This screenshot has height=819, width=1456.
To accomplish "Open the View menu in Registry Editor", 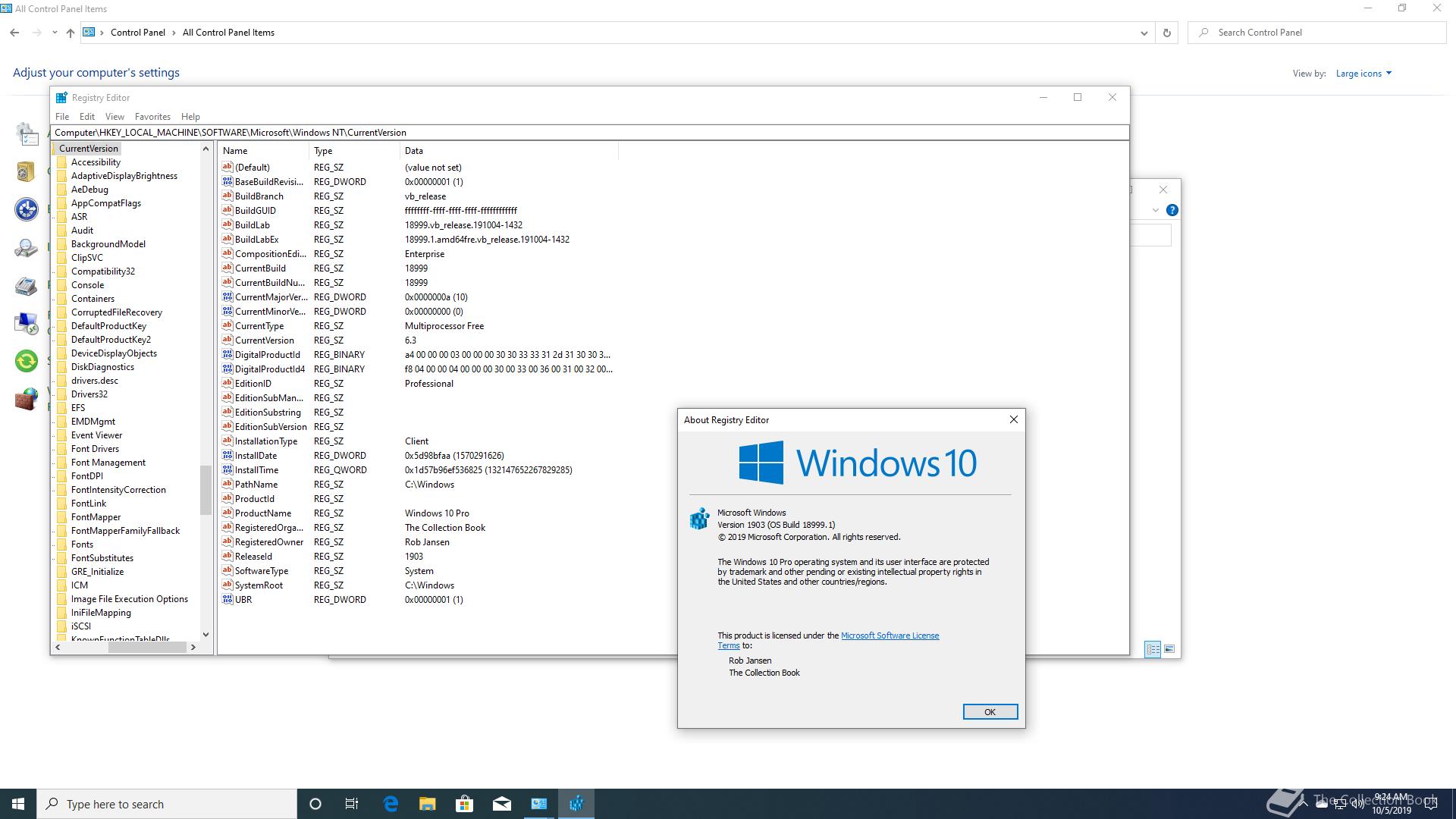I will [x=115, y=117].
